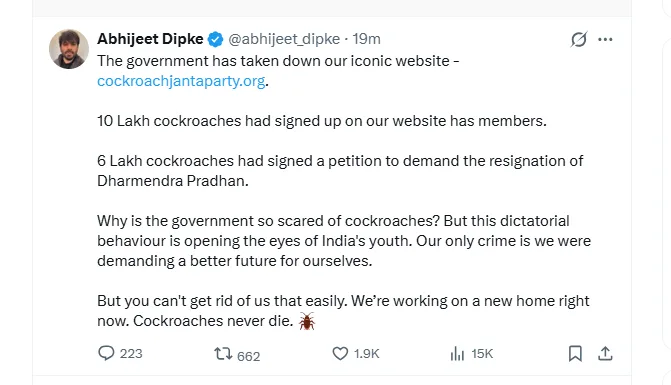Open the post via the Dharmendra Pradhan paragraph
Image resolution: width=671 pixels, height=385 pixels.
[340, 171]
